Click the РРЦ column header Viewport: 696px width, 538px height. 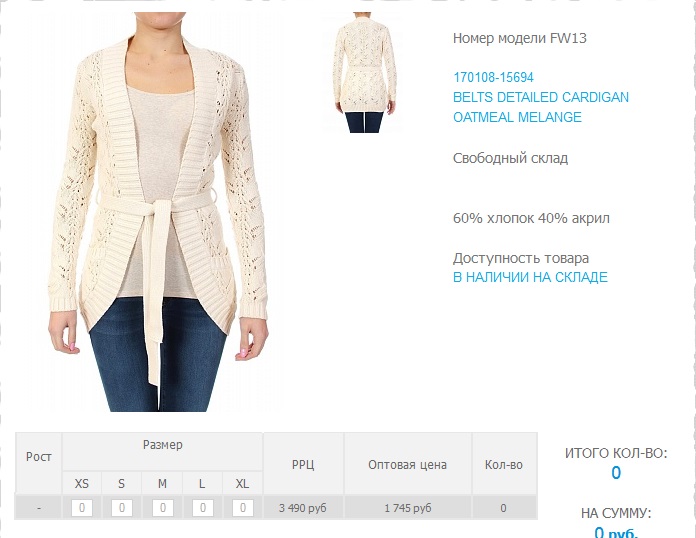point(303,464)
